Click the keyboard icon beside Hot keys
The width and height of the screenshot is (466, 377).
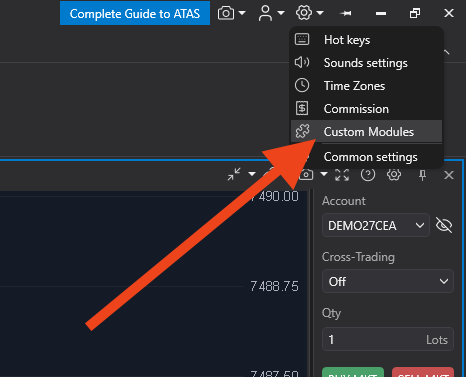tap(302, 39)
